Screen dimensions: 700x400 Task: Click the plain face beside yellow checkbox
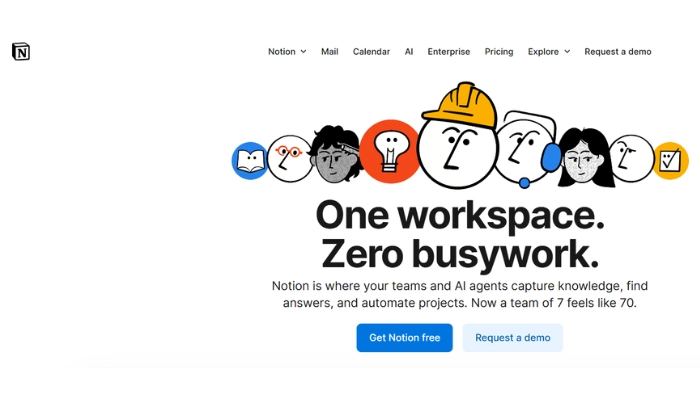coord(631,158)
